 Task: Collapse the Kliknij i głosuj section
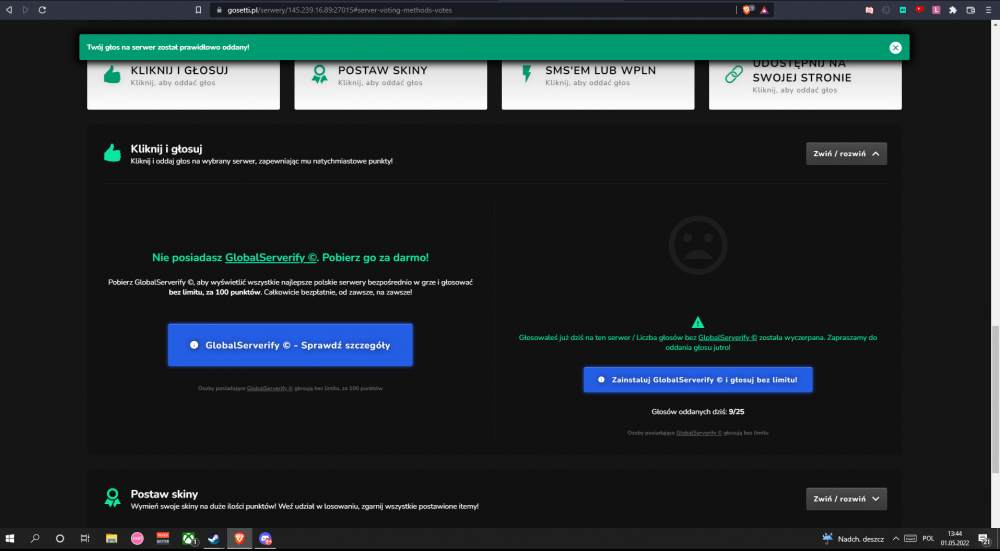[846, 154]
